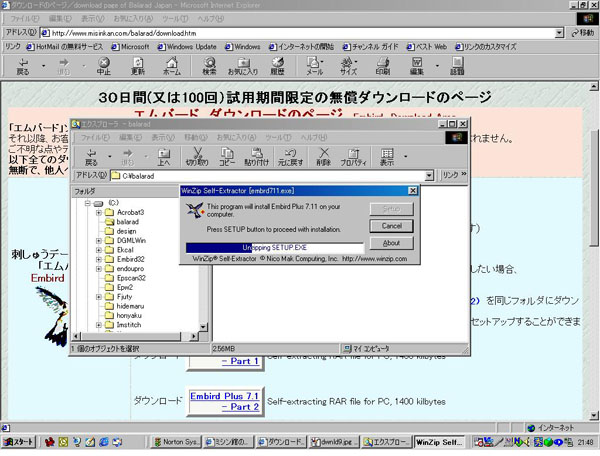This screenshot has width=600, height=456.
Task: Click Windows Update link in Links bar
Action: coord(187,47)
